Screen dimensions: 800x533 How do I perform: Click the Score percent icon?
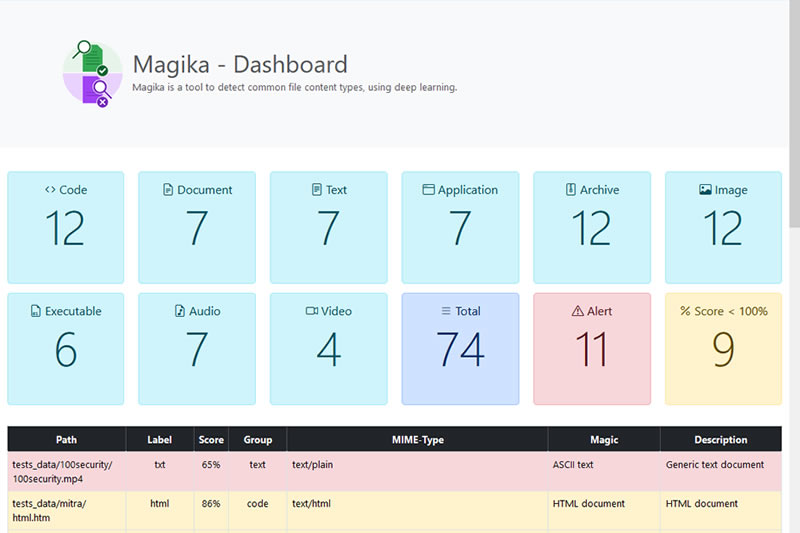click(685, 311)
